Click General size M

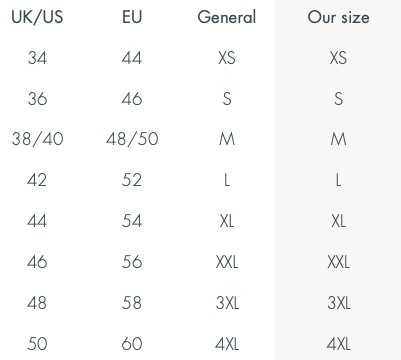click(x=227, y=139)
